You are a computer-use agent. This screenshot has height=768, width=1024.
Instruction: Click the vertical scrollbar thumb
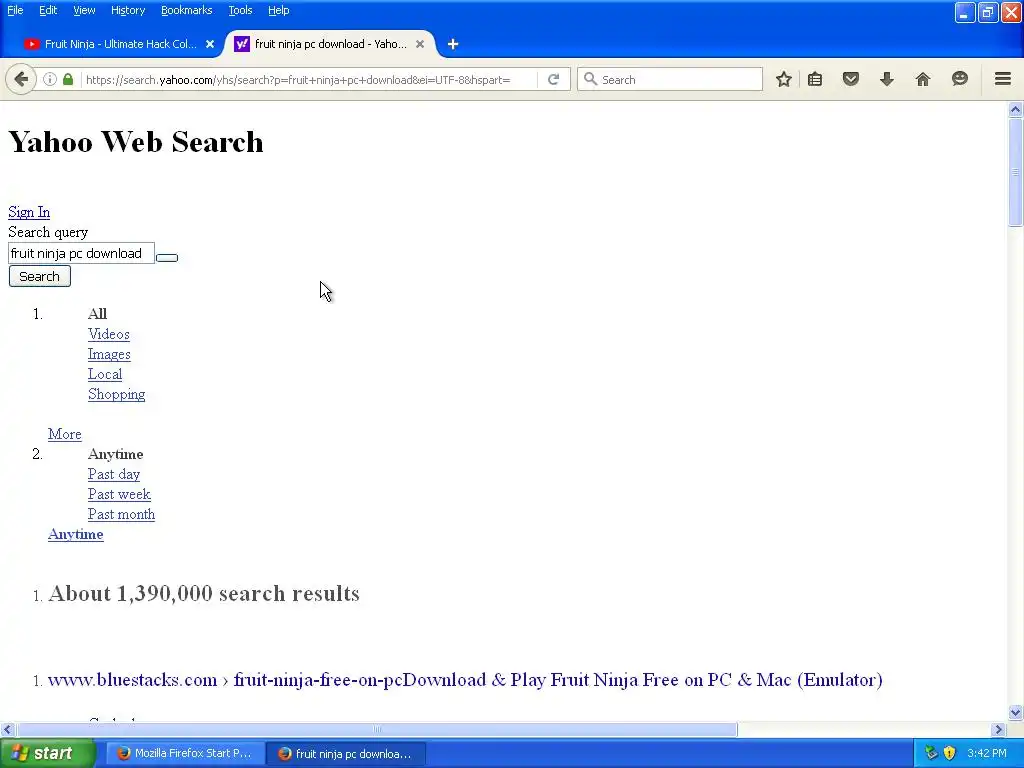pos(1015,172)
